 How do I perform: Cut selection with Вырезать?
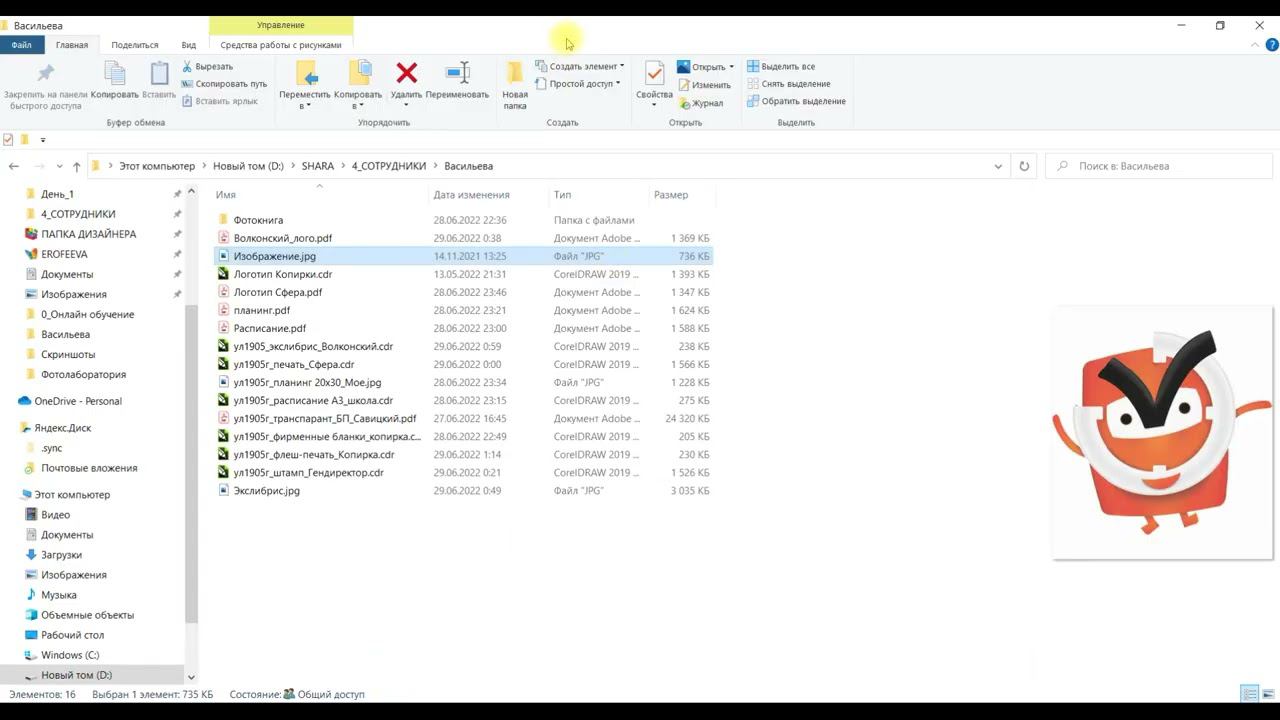[207, 67]
